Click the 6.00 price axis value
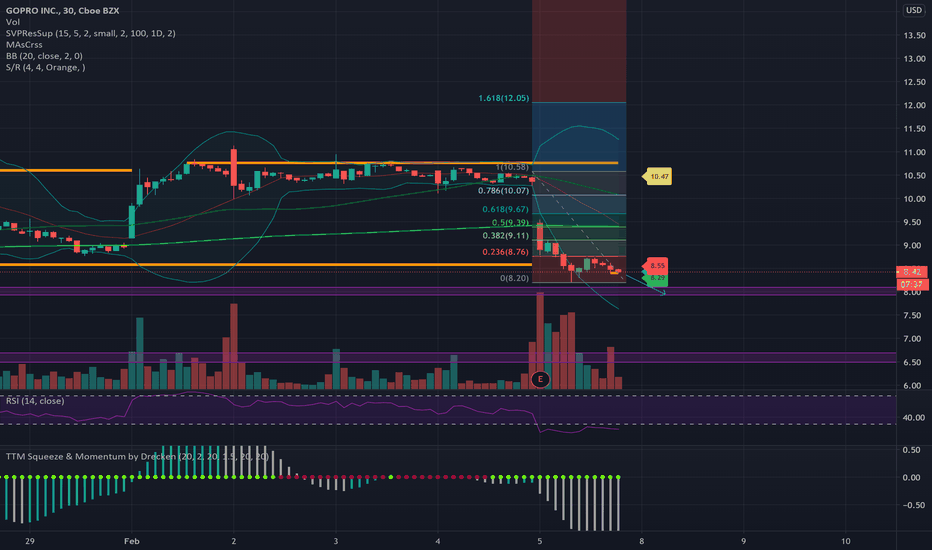 pyautogui.click(x=914, y=385)
